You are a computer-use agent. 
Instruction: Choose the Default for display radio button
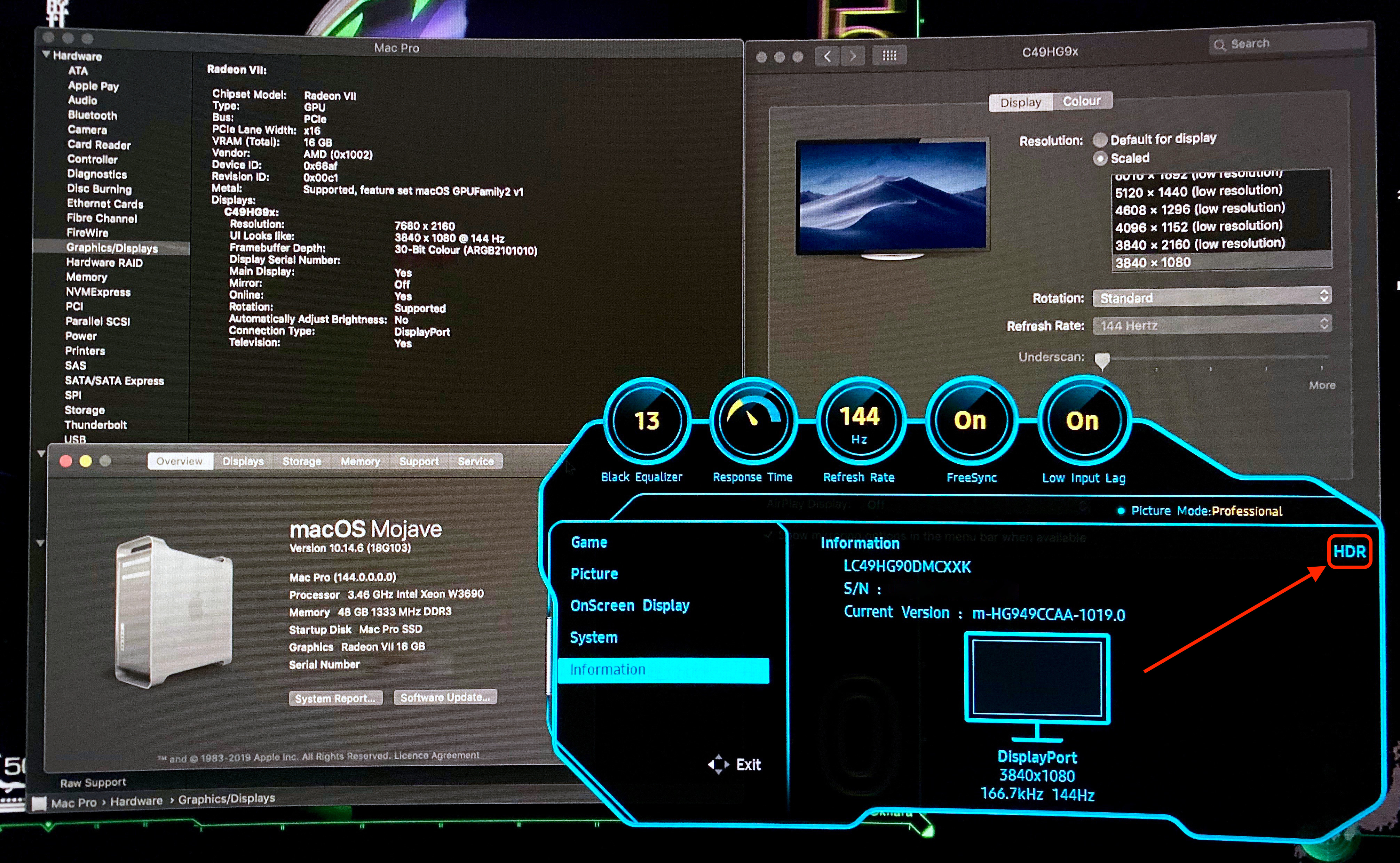click(x=1100, y=140)
